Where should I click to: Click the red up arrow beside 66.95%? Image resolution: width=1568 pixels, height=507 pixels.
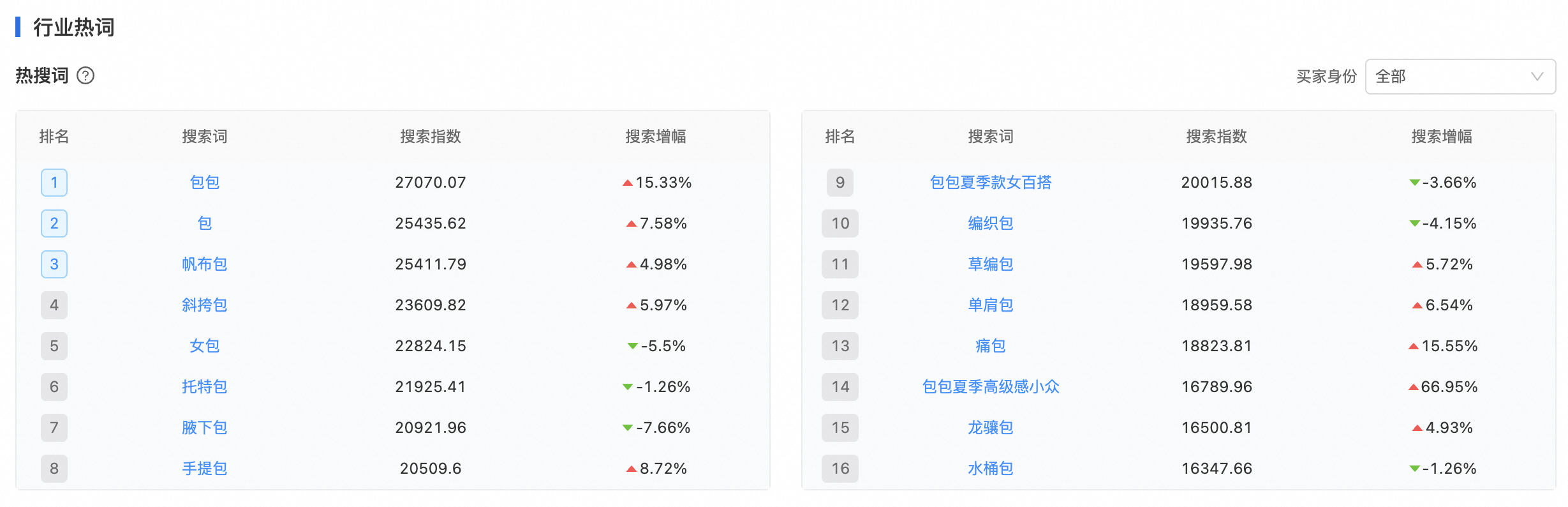coord(1414,387)
